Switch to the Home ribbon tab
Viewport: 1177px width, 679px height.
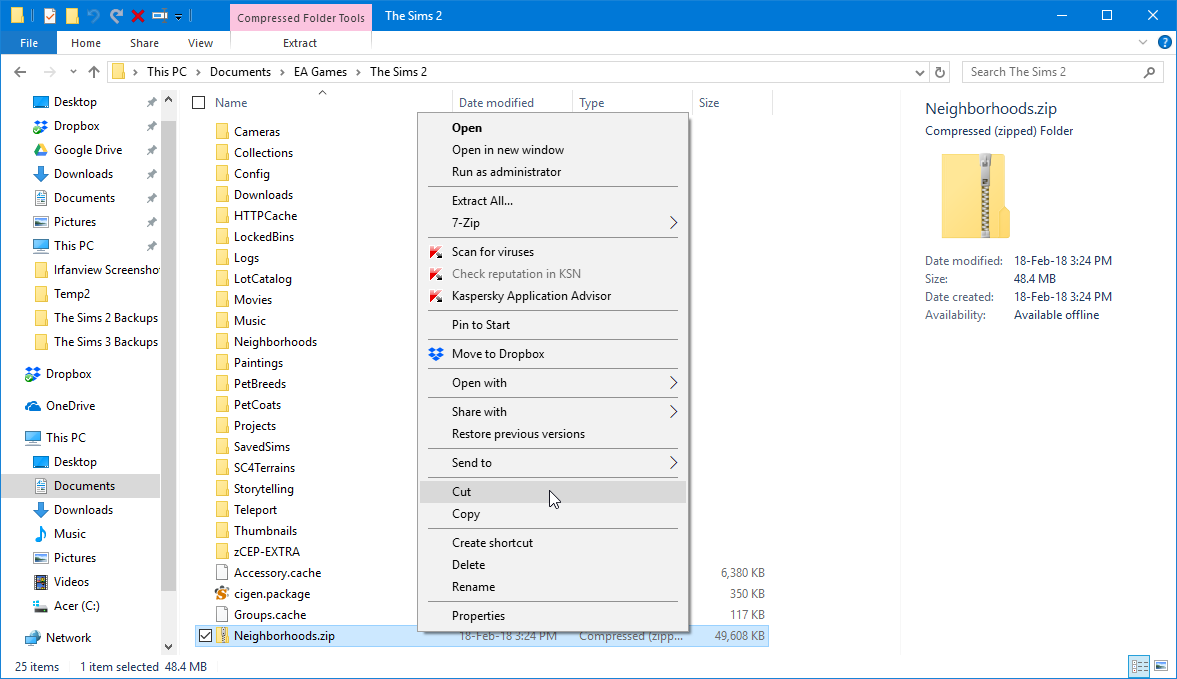(x=86, y=43)
